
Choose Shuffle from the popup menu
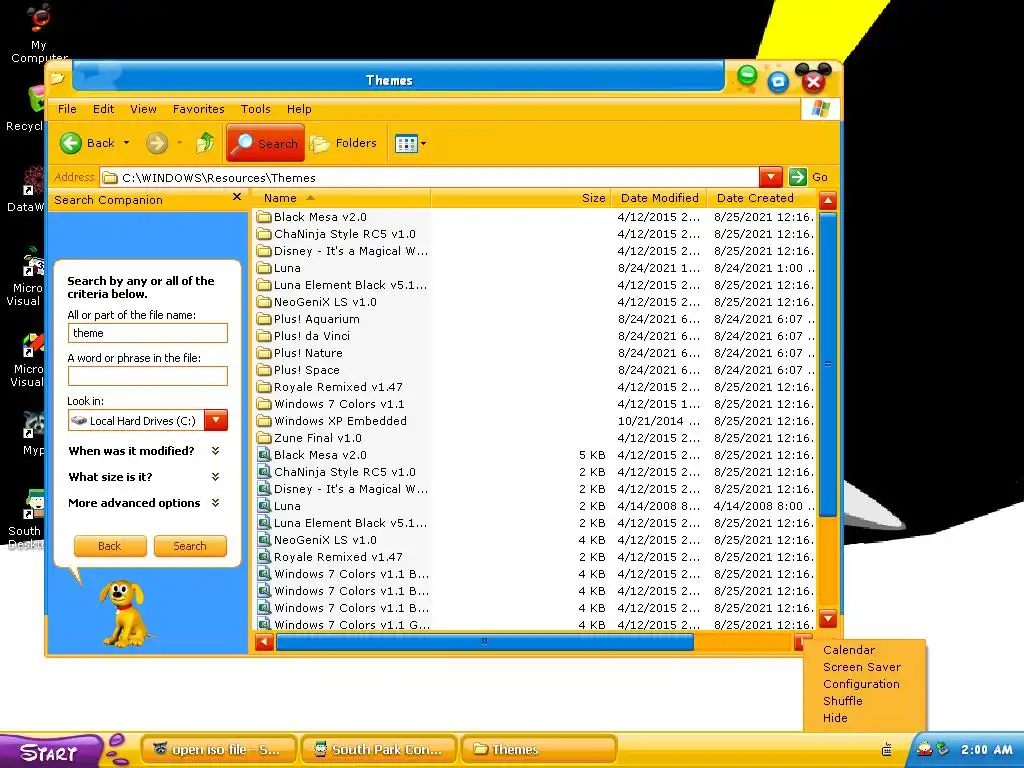[842, 701]
